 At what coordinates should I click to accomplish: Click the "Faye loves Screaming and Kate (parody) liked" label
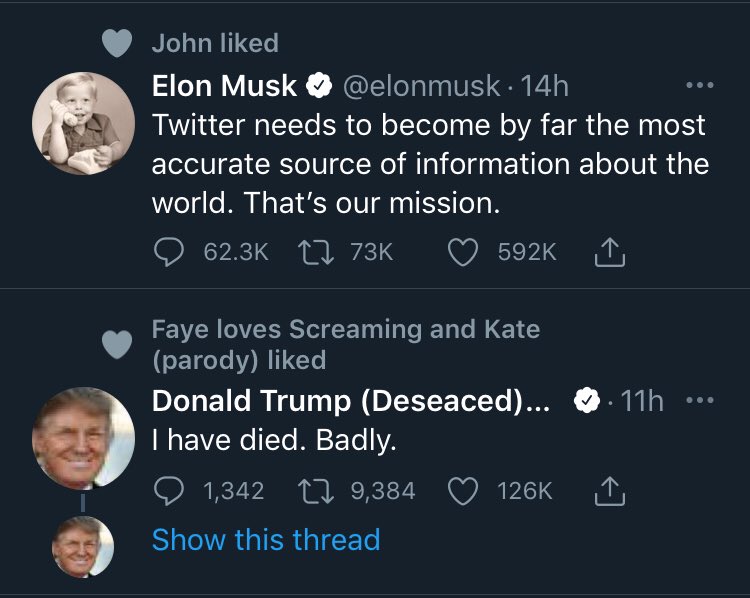tap(345, 343)
